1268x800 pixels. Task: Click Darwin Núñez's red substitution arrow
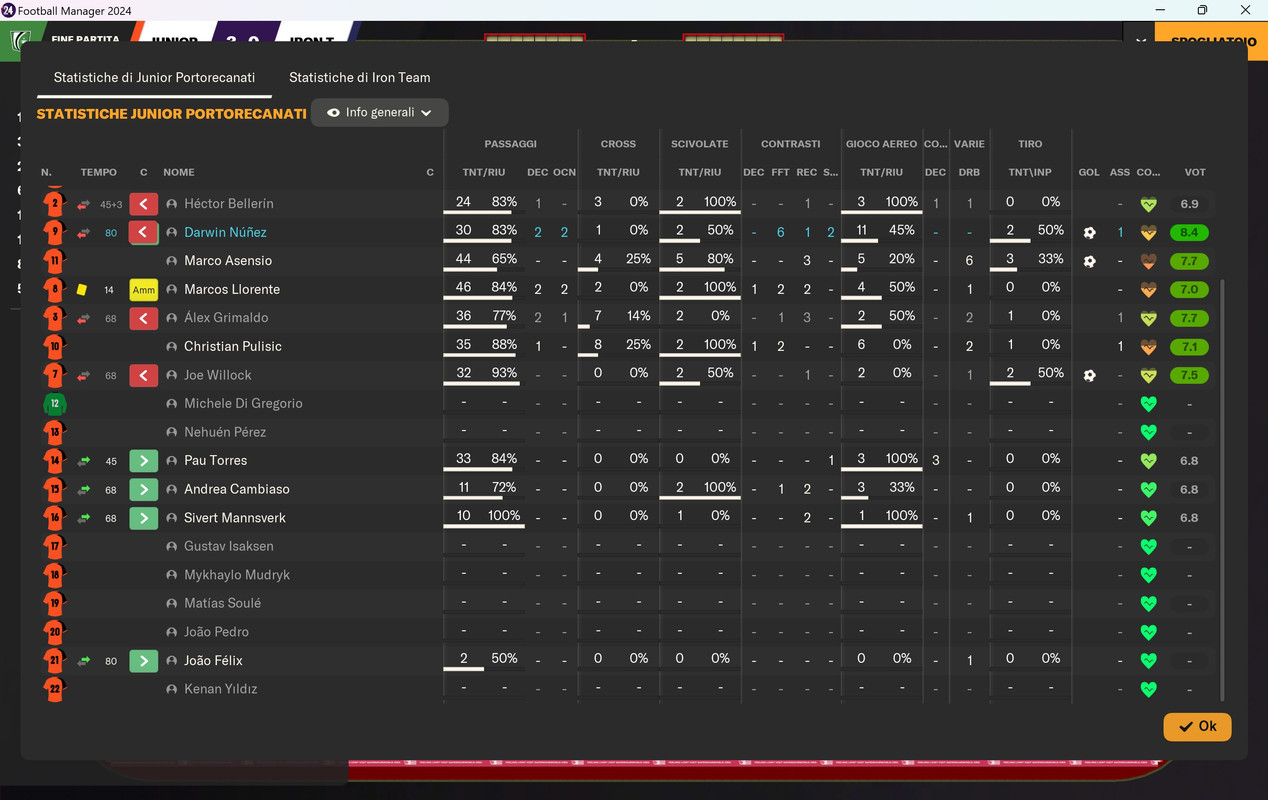(144, 232)
